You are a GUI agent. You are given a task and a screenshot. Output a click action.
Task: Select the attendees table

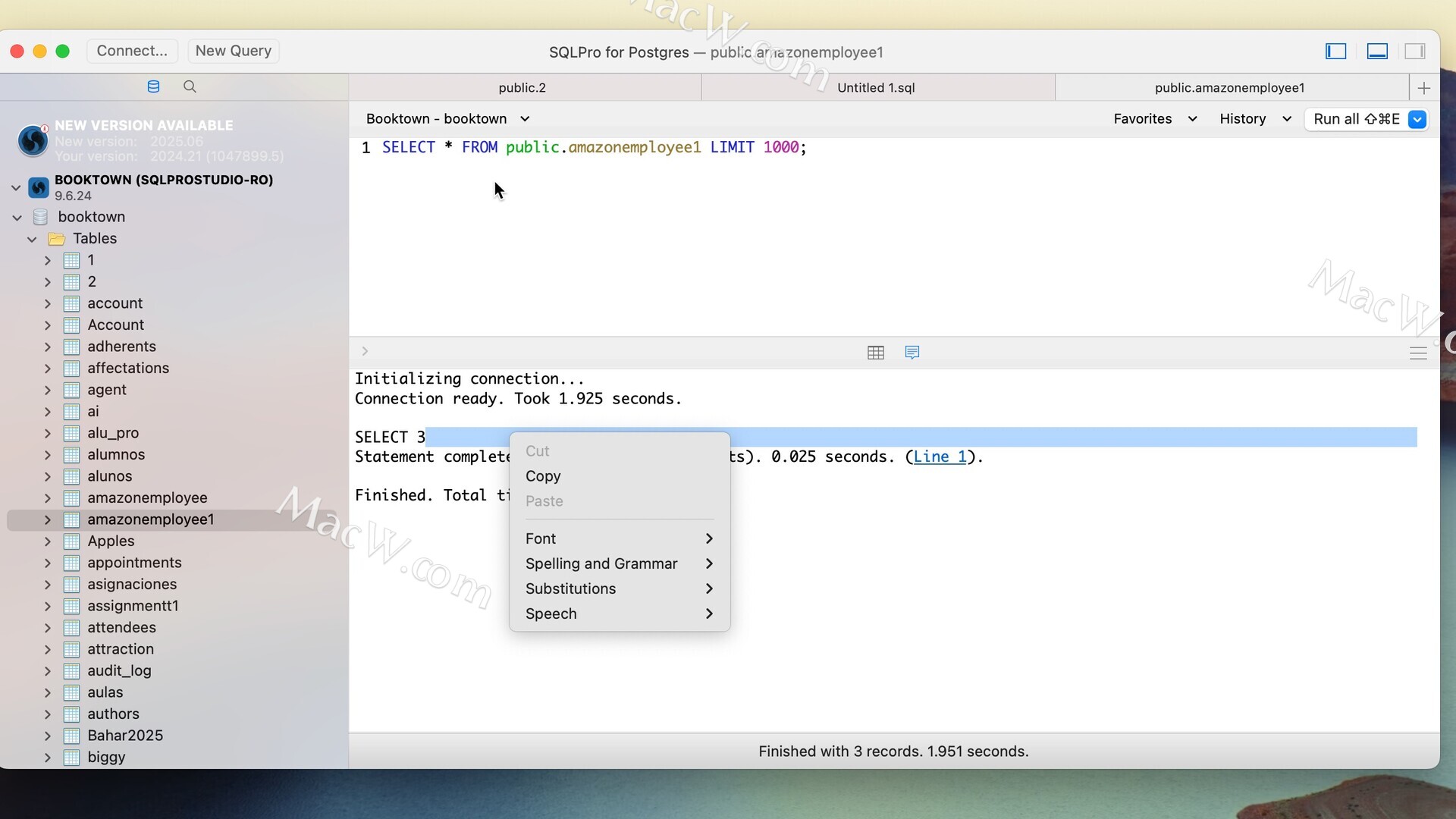coord(121,628)
